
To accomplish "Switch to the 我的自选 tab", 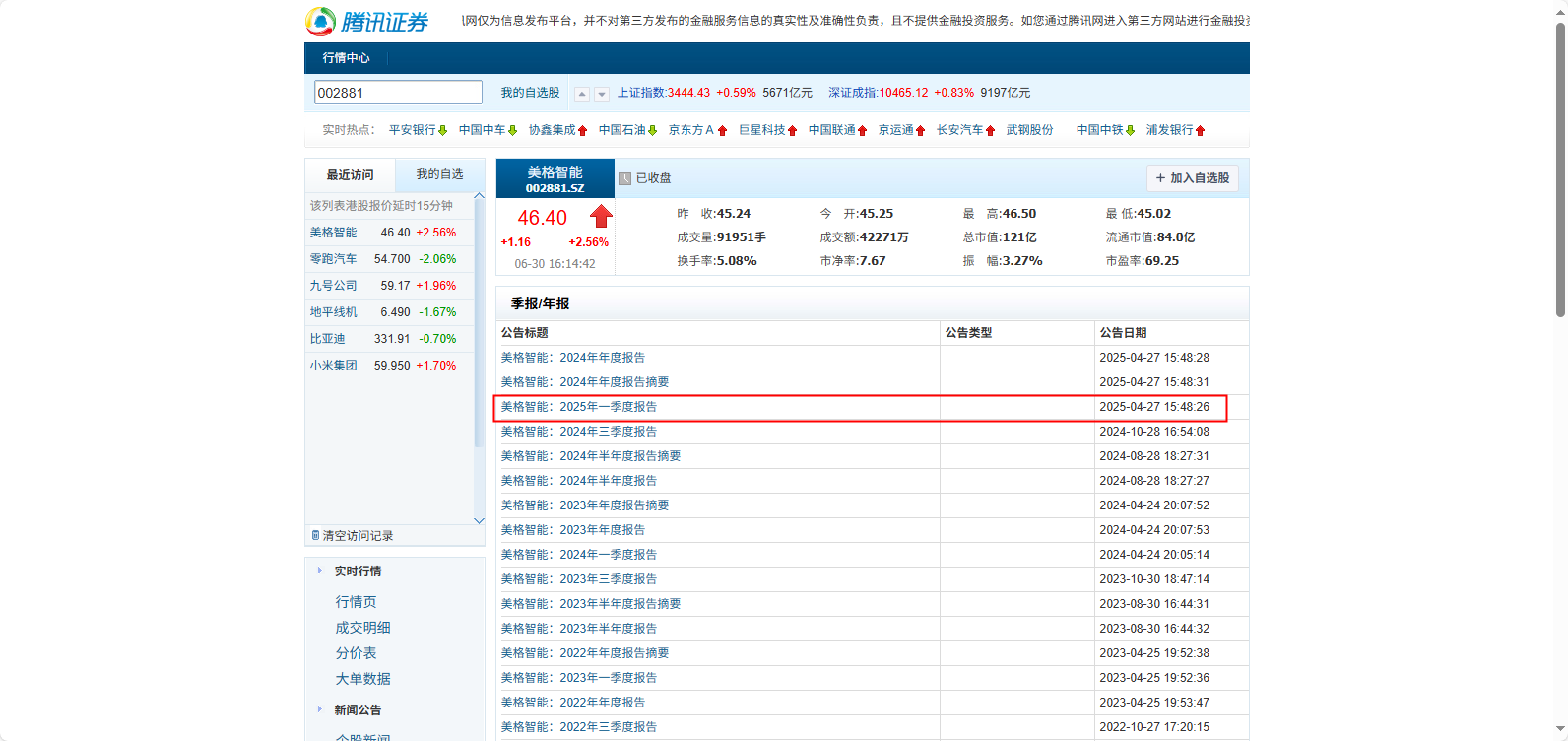I will pos(439,174).
